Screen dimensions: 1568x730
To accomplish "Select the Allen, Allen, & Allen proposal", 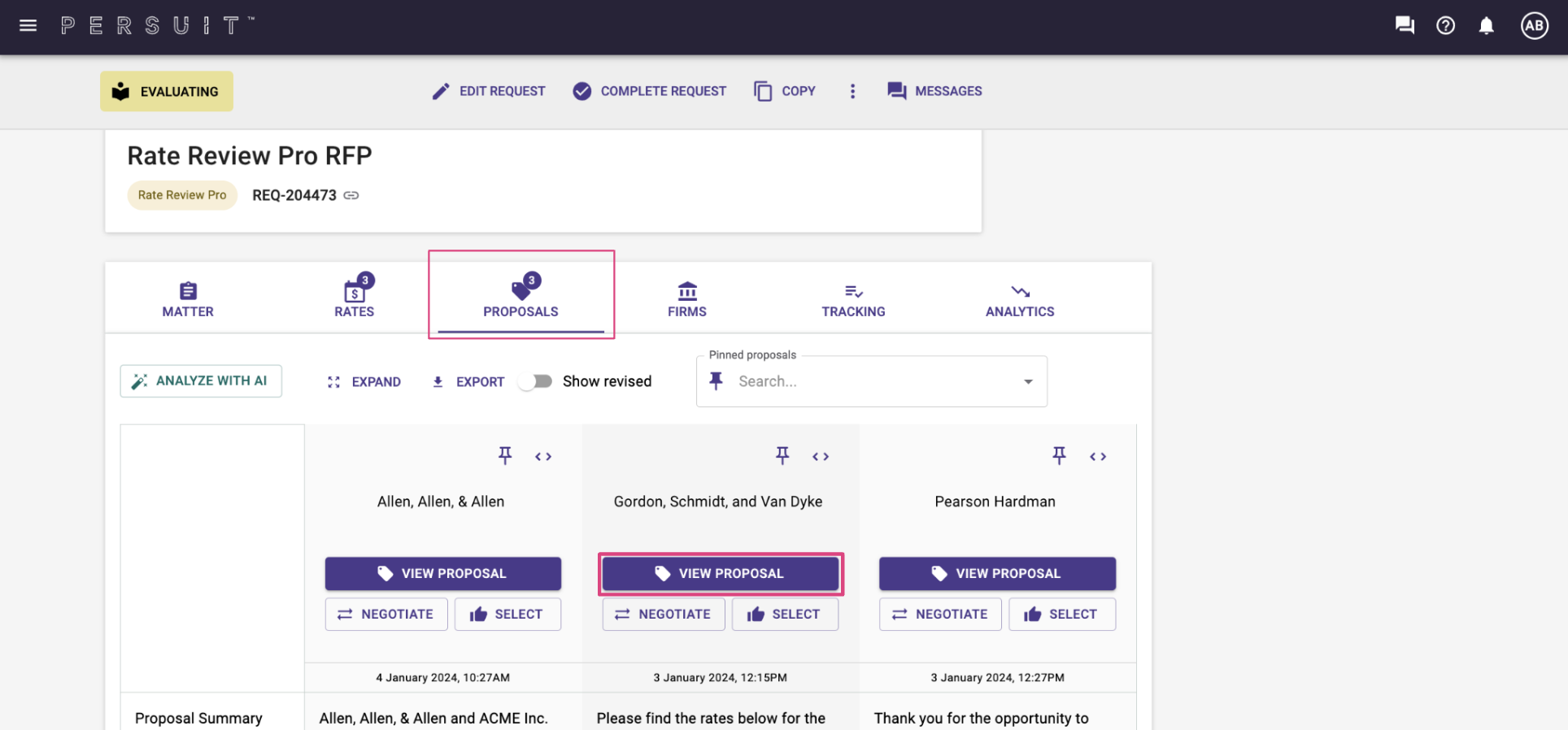I will [x=507, y=615].
